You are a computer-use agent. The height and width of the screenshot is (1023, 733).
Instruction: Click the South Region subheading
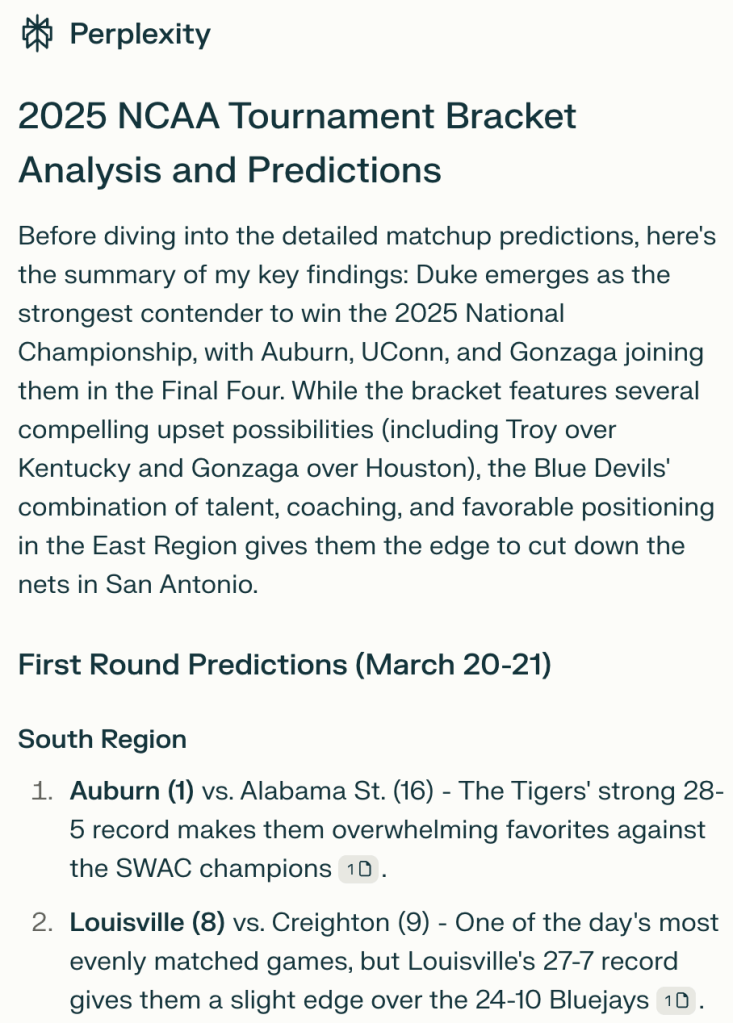coord(102,740)
